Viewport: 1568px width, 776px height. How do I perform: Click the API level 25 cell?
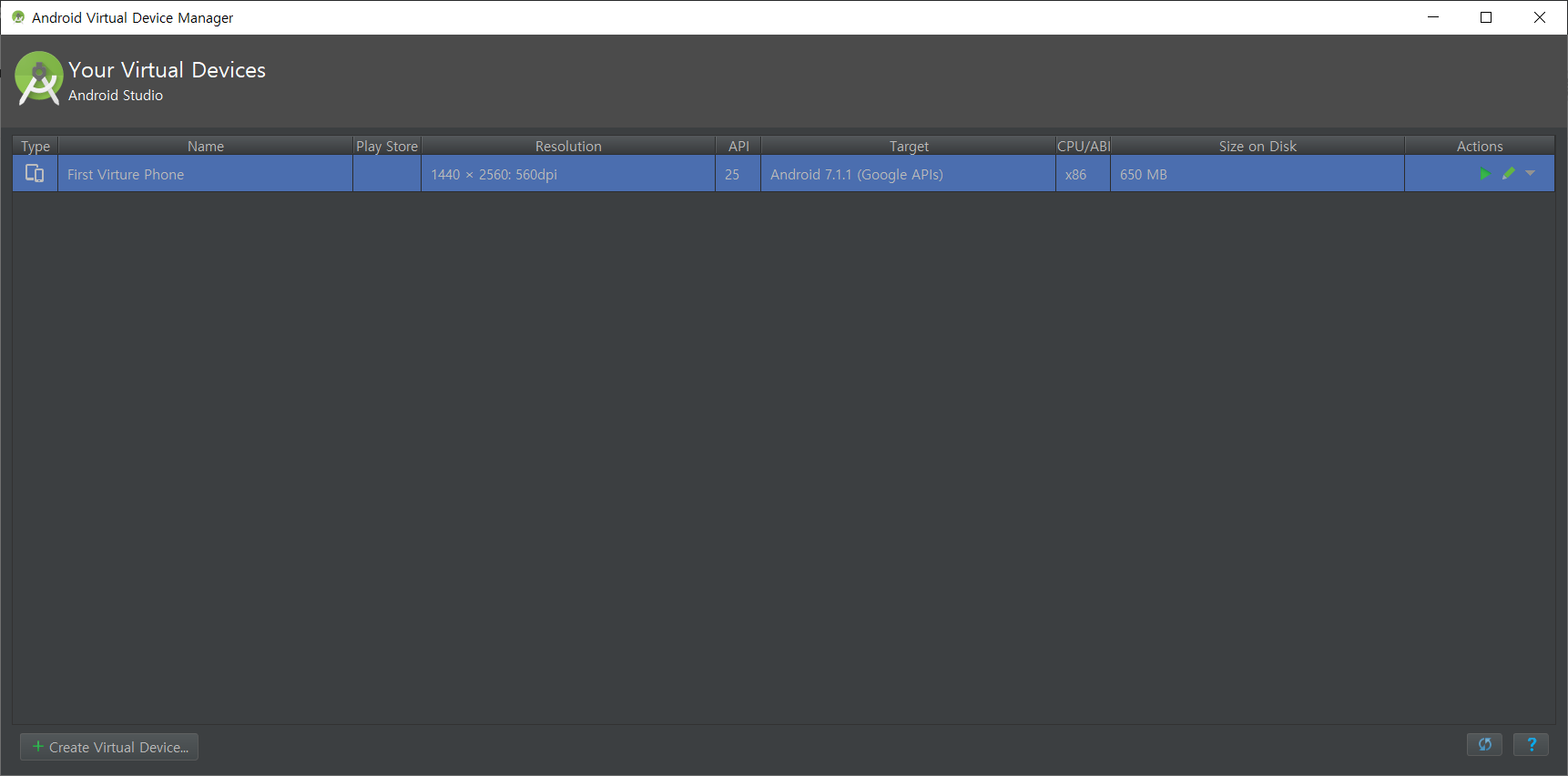[738, 174]
